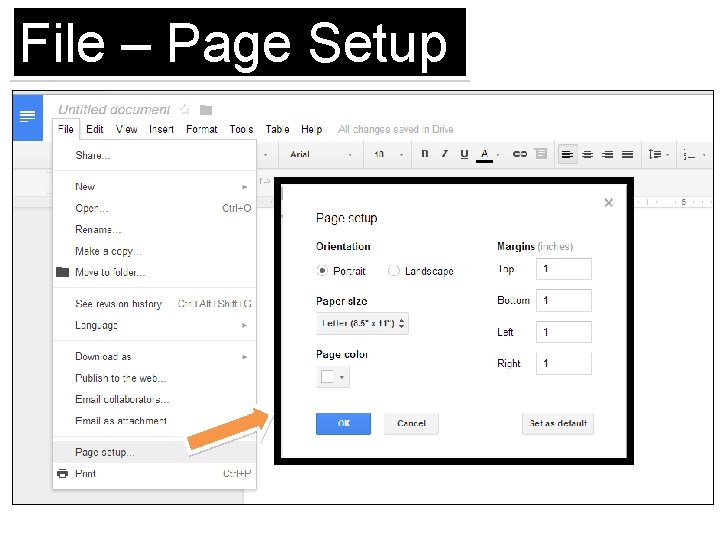
Task: Open the Page color picker
Action: click(333, 377)
